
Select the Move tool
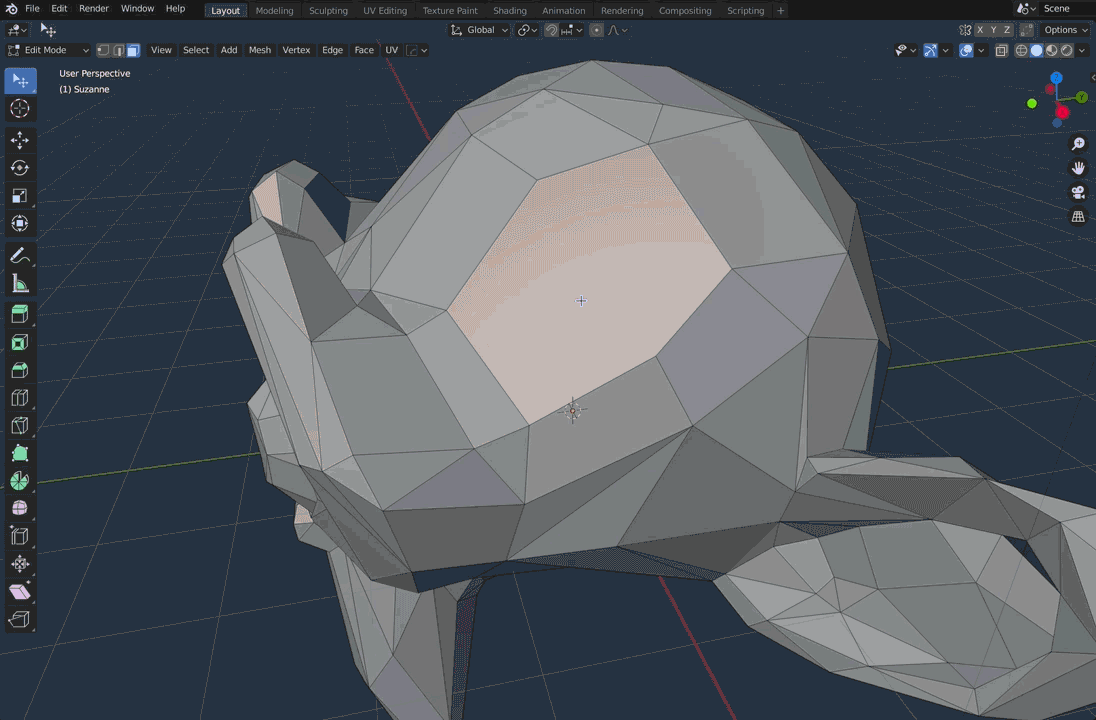(x=20, y=140)
